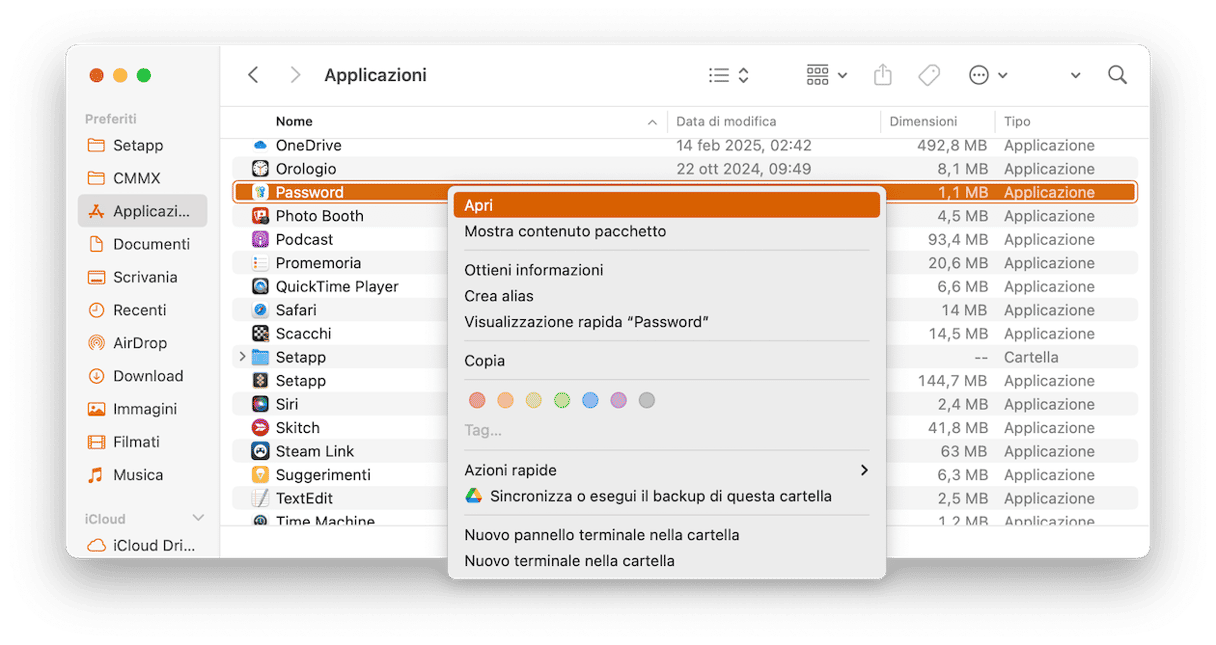Click the Share toolbar icon

tap(882, 75)
